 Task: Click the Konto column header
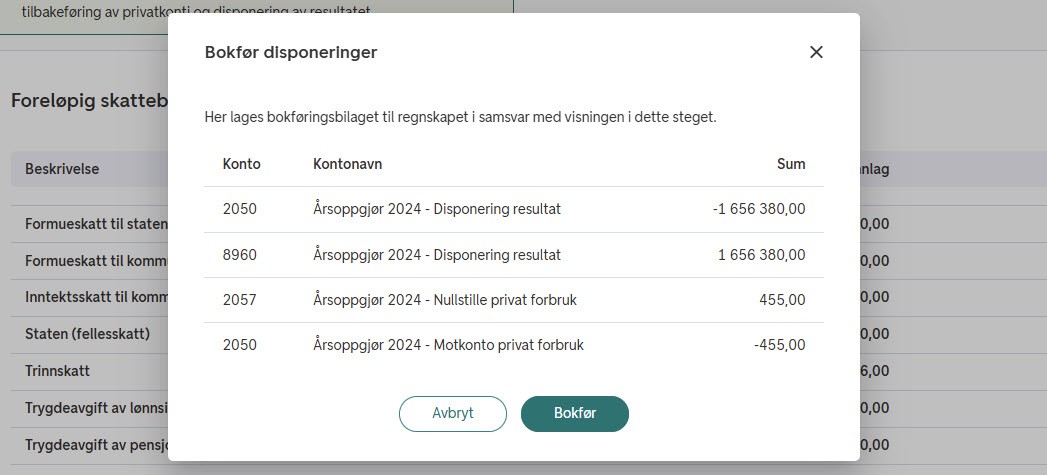coord(239,164)
